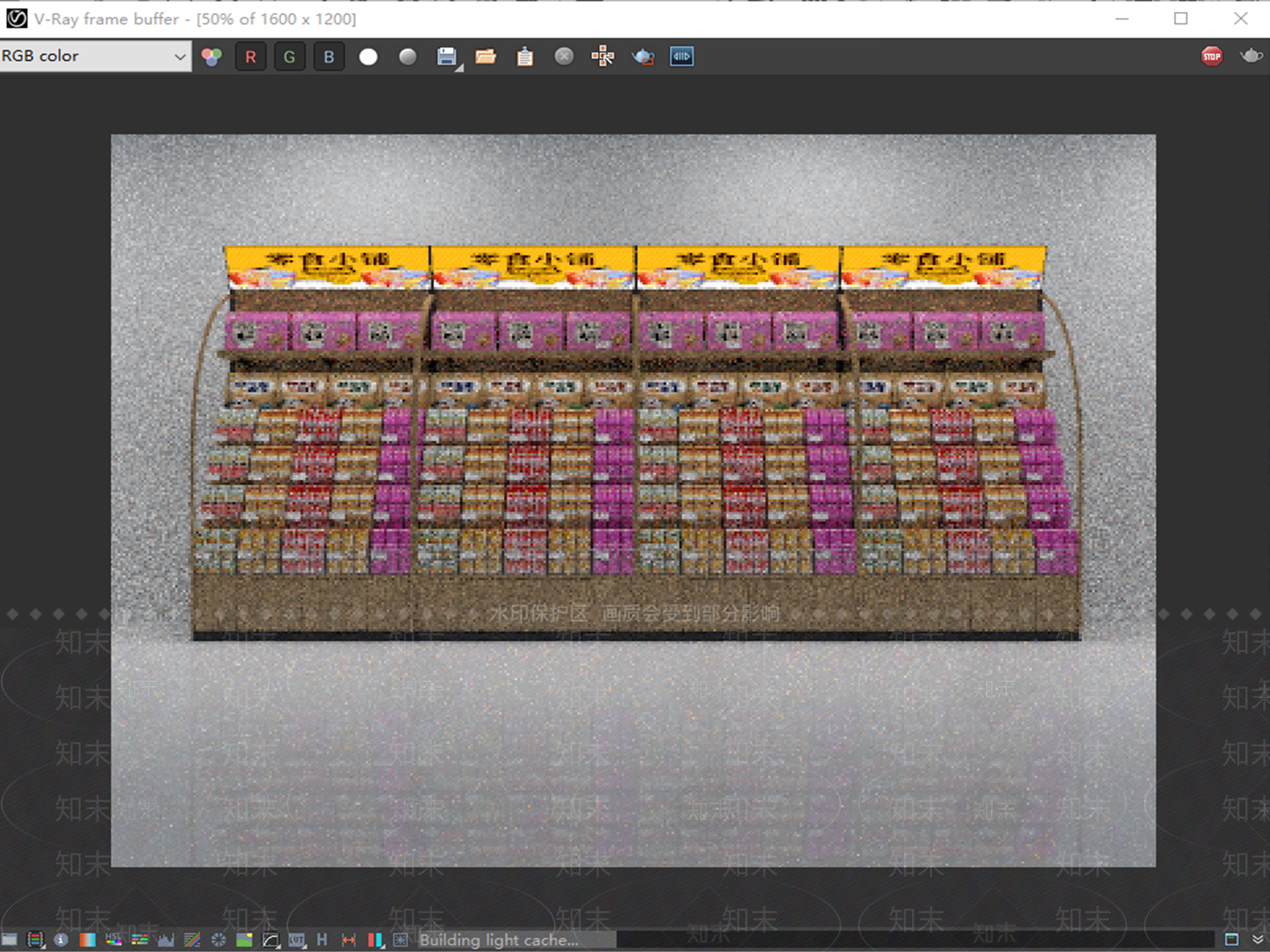Screen dimensions: 1270x952
Task: Show pixel information with the i icon
Action: (x=61, y=940)
